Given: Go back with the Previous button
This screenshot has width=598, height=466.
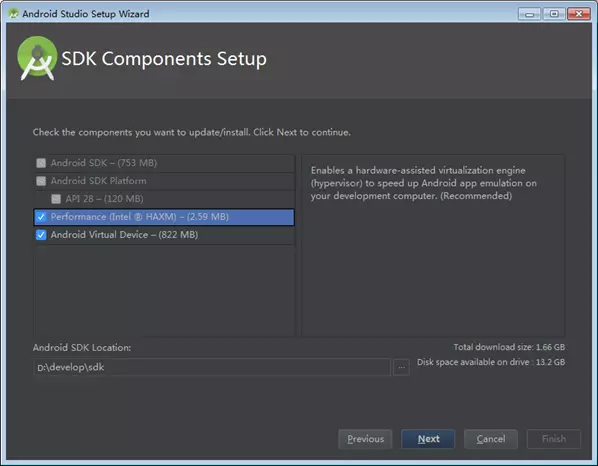Looking at the screenshot, I should [365, 439].
